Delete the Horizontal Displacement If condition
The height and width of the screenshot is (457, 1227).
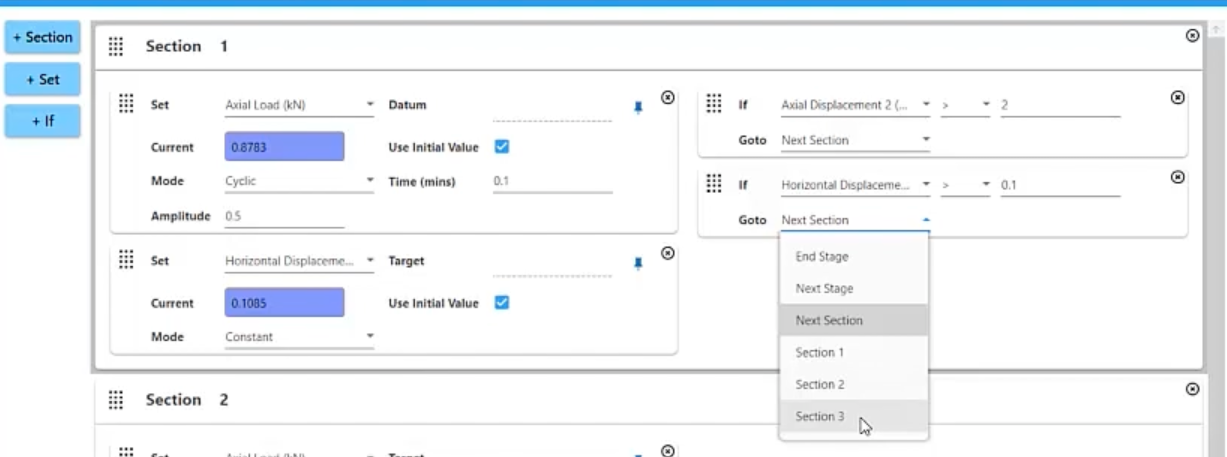pyautogui.click(x=1177, y=177)
